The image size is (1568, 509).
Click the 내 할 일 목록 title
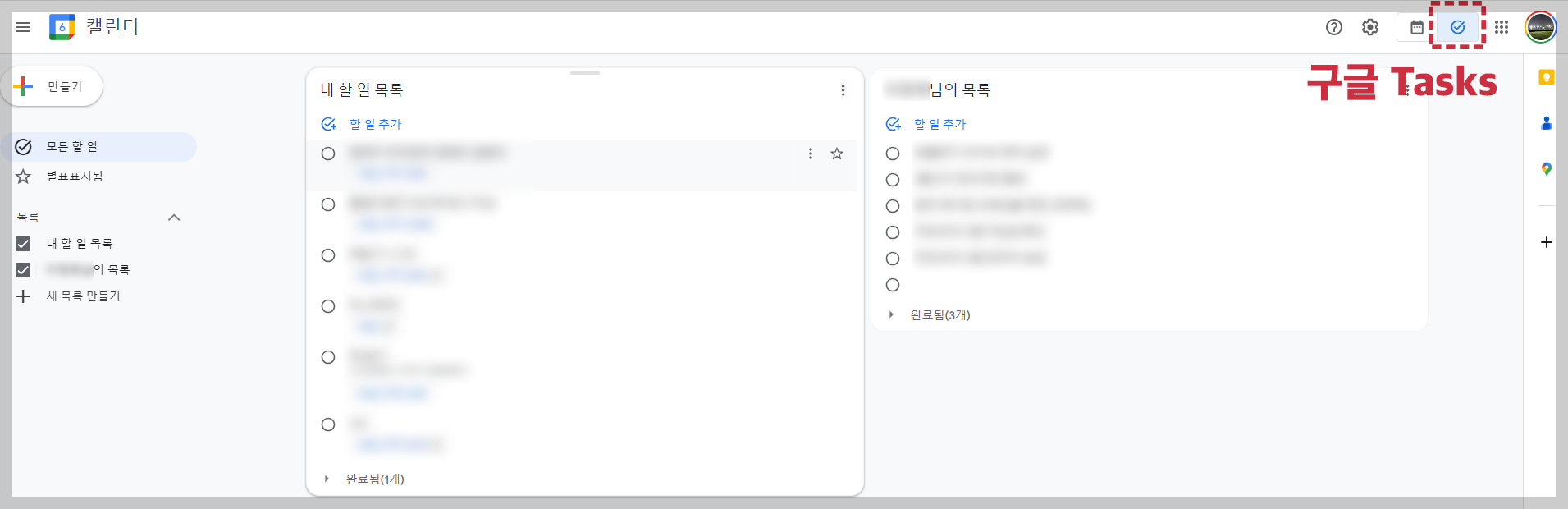(362, 90)
